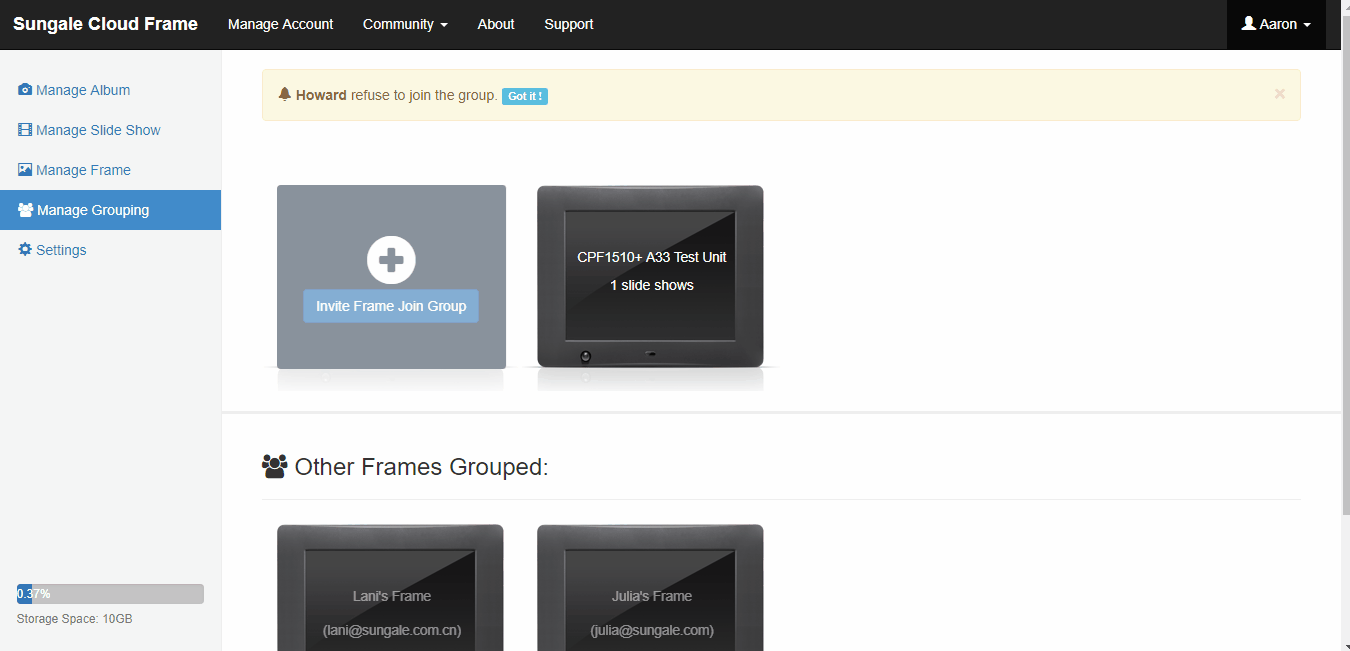Click the user icon next to Aaron
This screenshot has height=651, width=1350.
coord(1248,24)
